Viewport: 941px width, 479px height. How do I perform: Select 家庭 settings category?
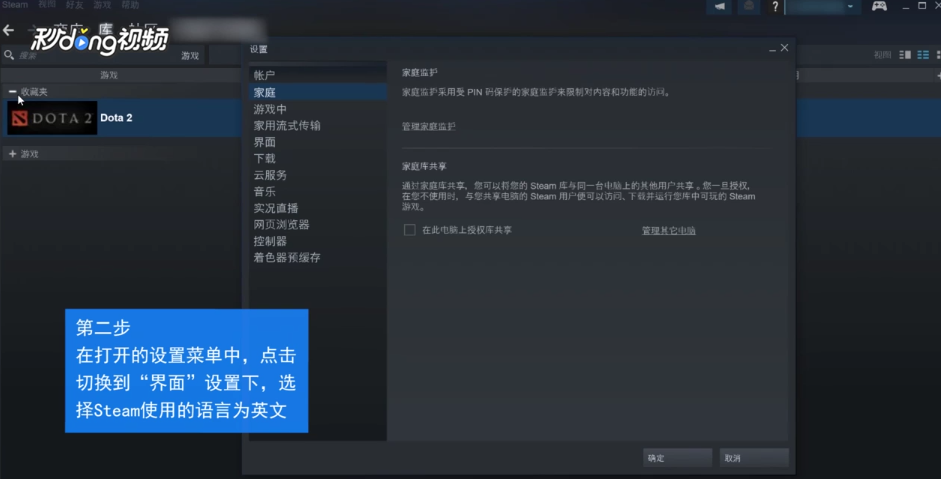[x=317, y=92]
